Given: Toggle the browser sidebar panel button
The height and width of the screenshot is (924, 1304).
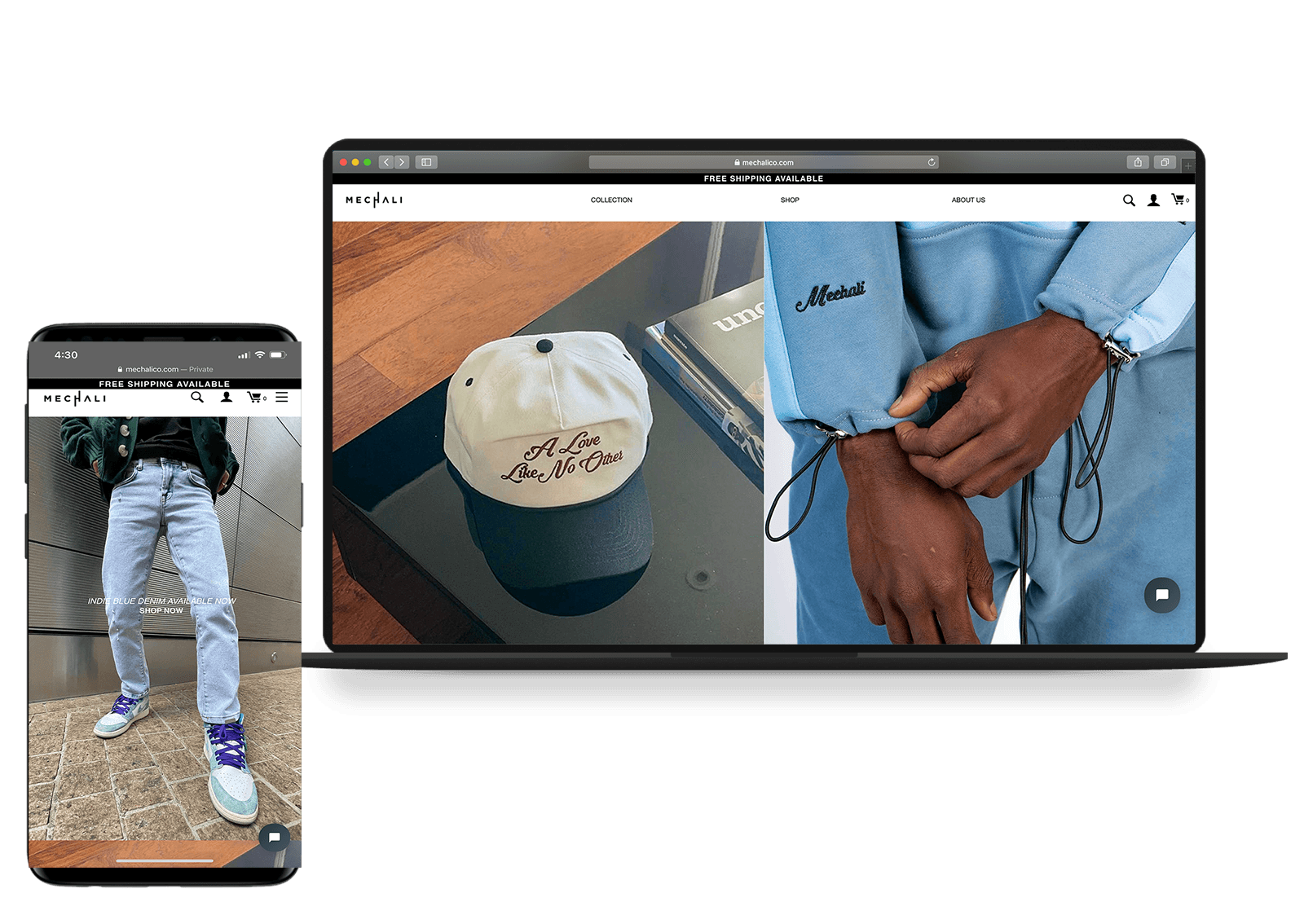Looking at the screenshot, I should (426, 162).
